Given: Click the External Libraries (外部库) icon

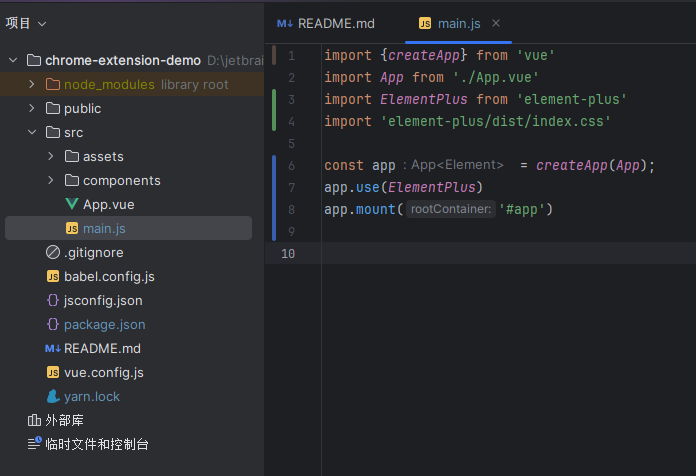Looking at the screenshot, I should [x=34, y=420].
